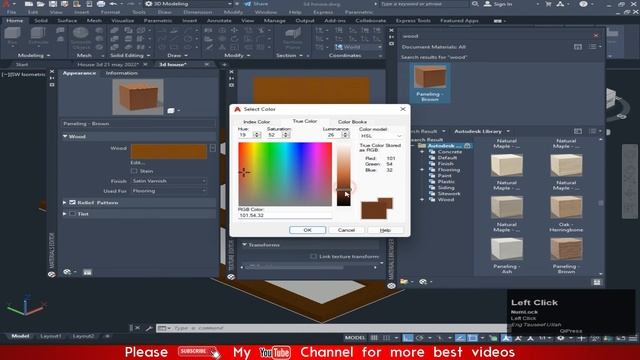
Task: Click the Edit link under Wood color
Action: click(138, 163)
